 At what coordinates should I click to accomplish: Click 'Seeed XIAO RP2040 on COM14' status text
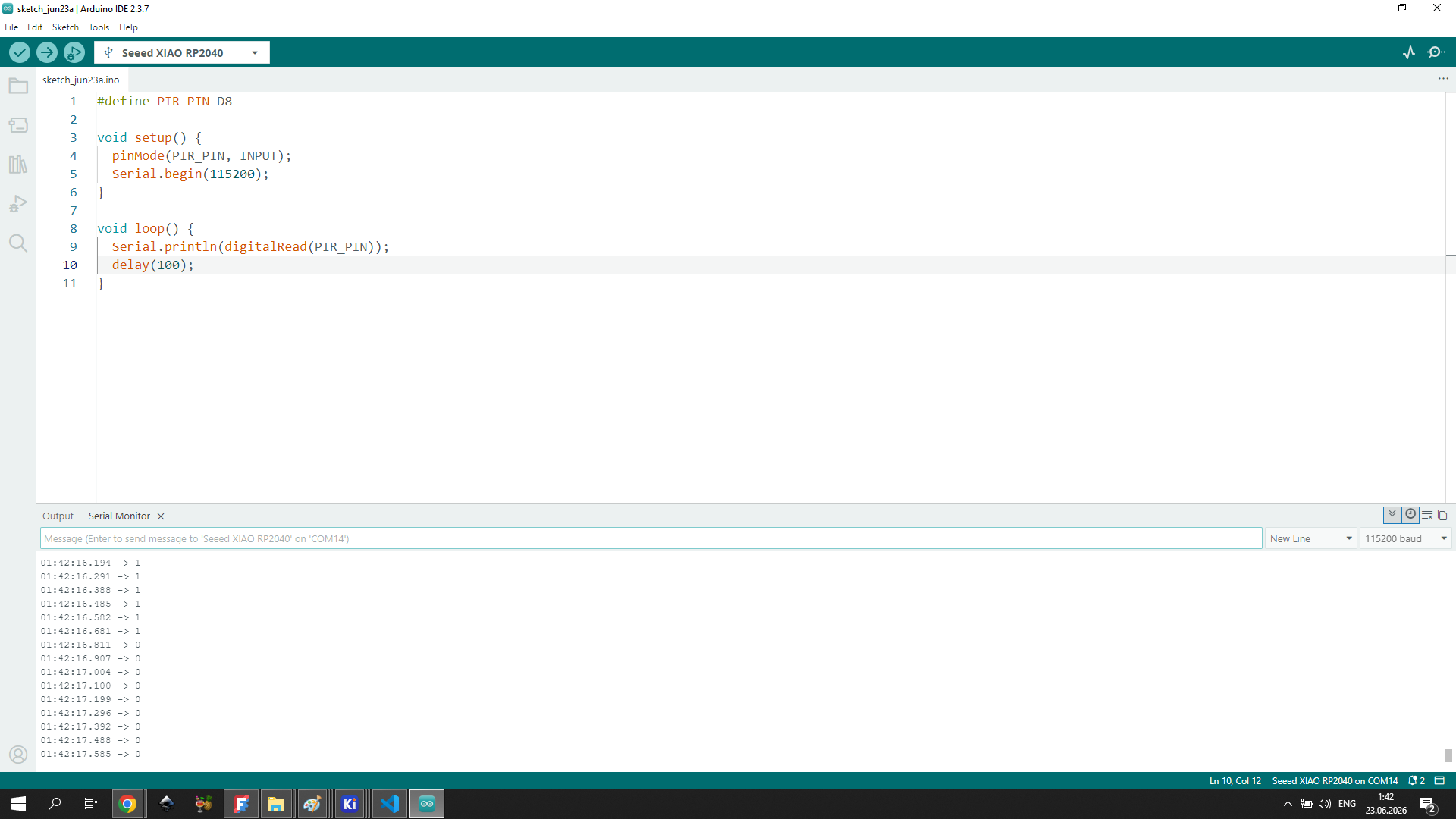click(x=1335, y=781)
